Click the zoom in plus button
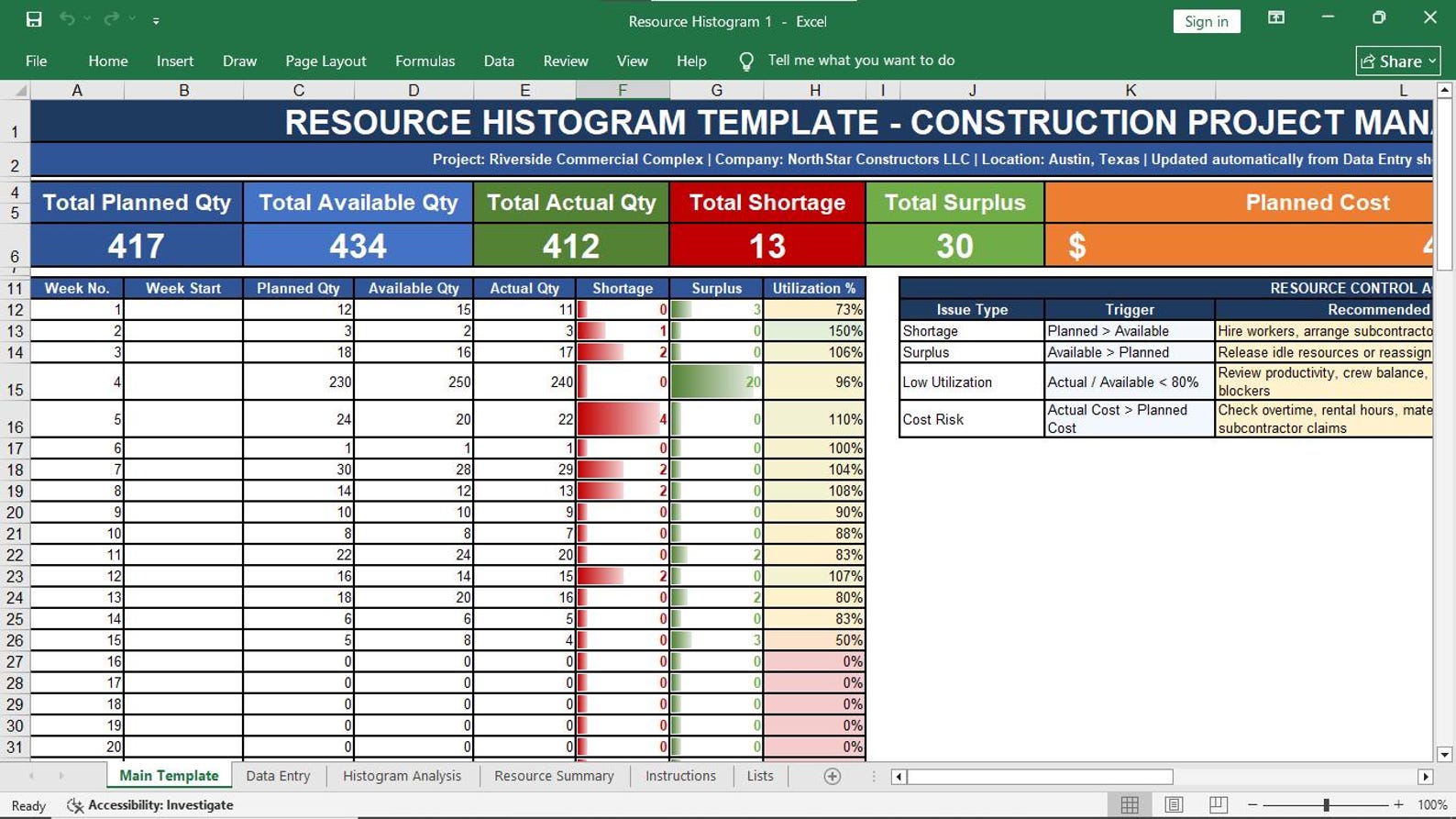Image resolution: width=1456 pixels, height=819 pixels. click(x=1398, y=804)
